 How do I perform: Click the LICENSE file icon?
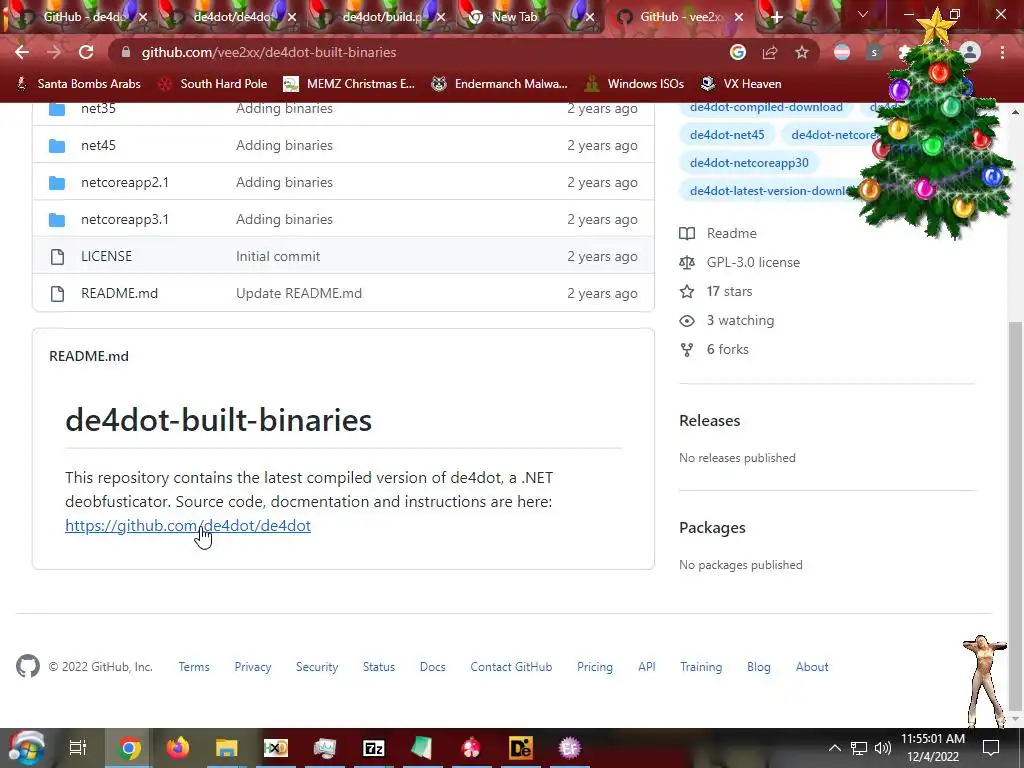tap(57, 257)
